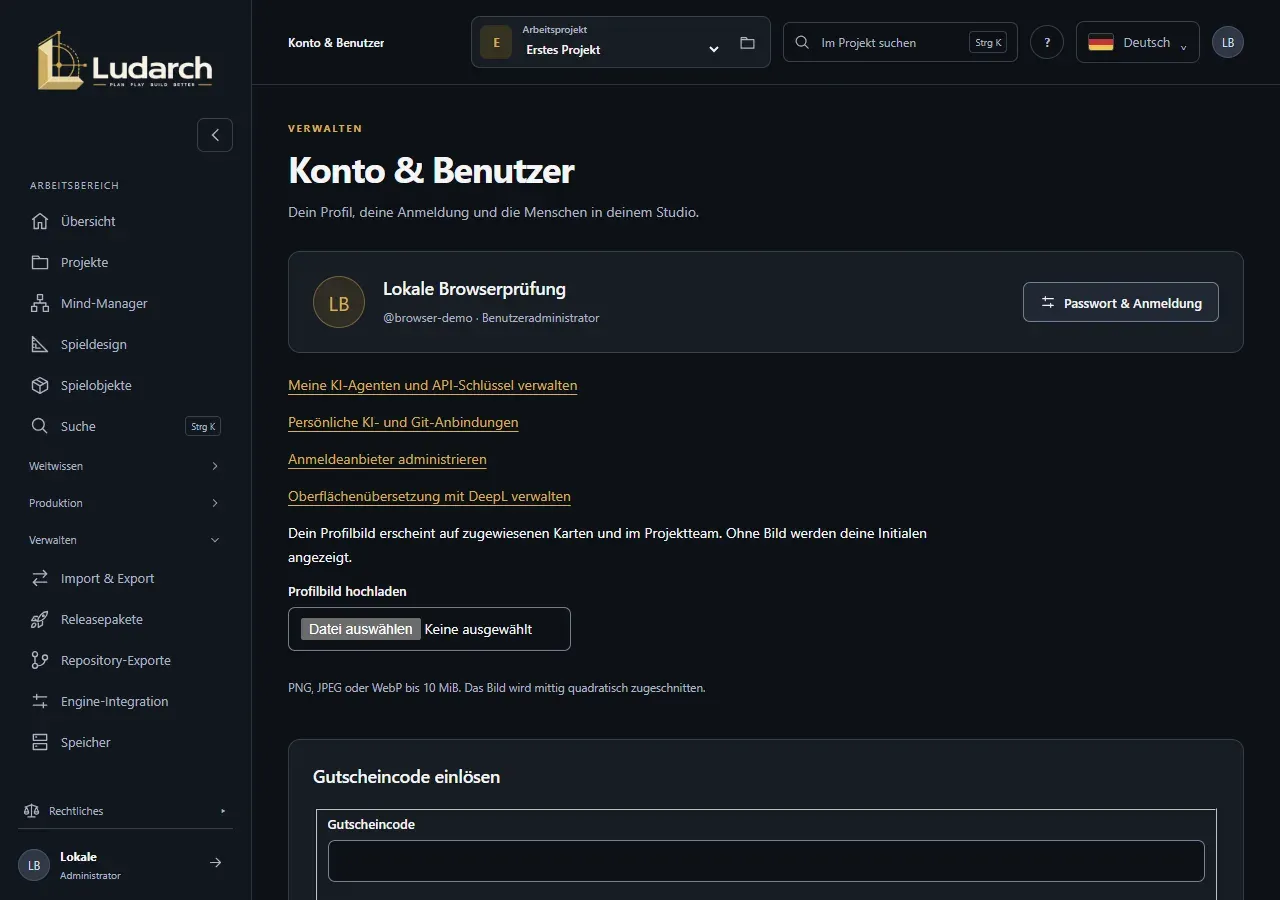This screenshot has width=1280, height=900.
Task: Open the Engine-Integration page
Action: (x=125, y=701)
